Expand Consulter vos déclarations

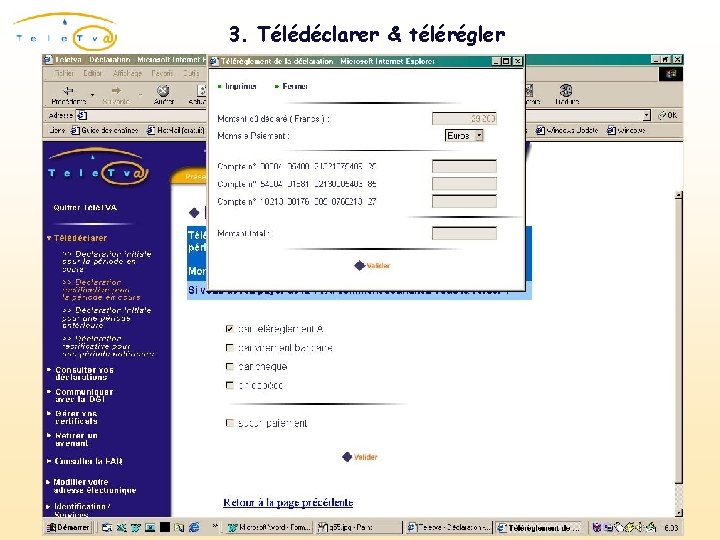81,373
